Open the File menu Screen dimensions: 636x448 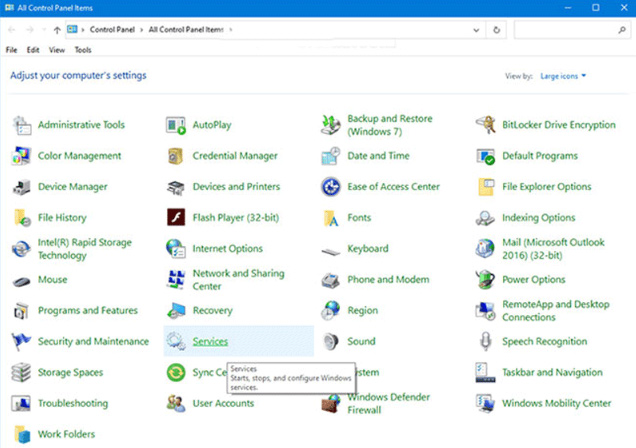coord(11,50)
